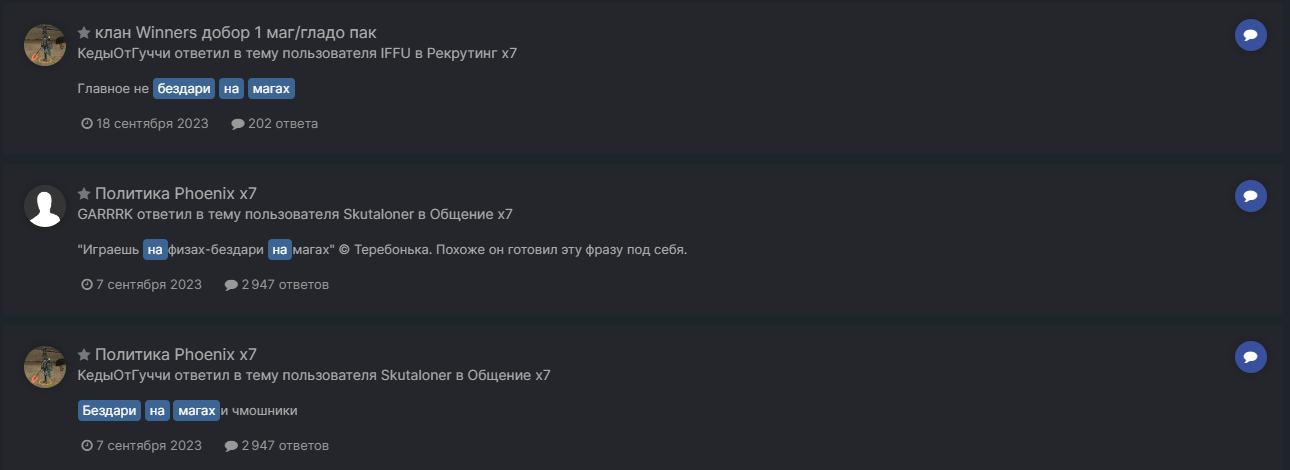Open the Политика Phoenix x7 title in GARRRK's result

point(175,194)
